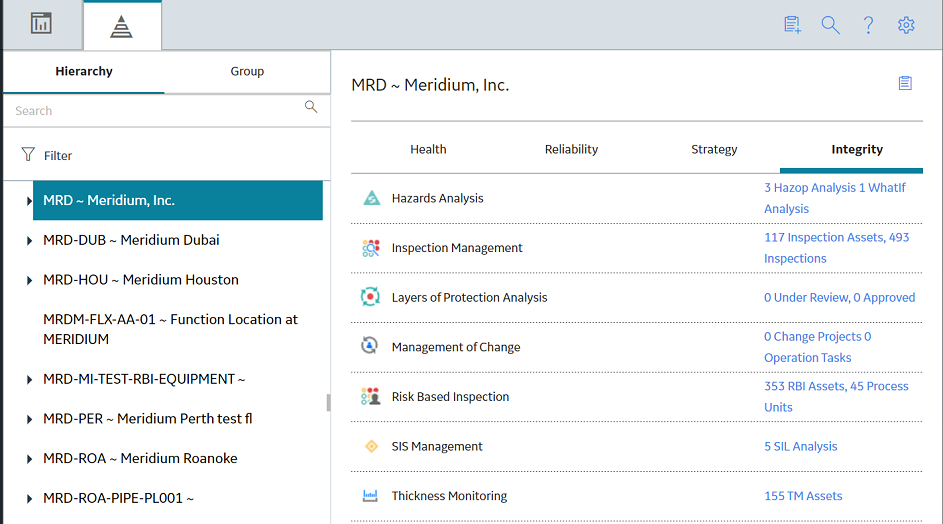Click the Layers of Protection Analysis label
The height and width of the screenshot is (524, 943).
click(x=469, y=297)
